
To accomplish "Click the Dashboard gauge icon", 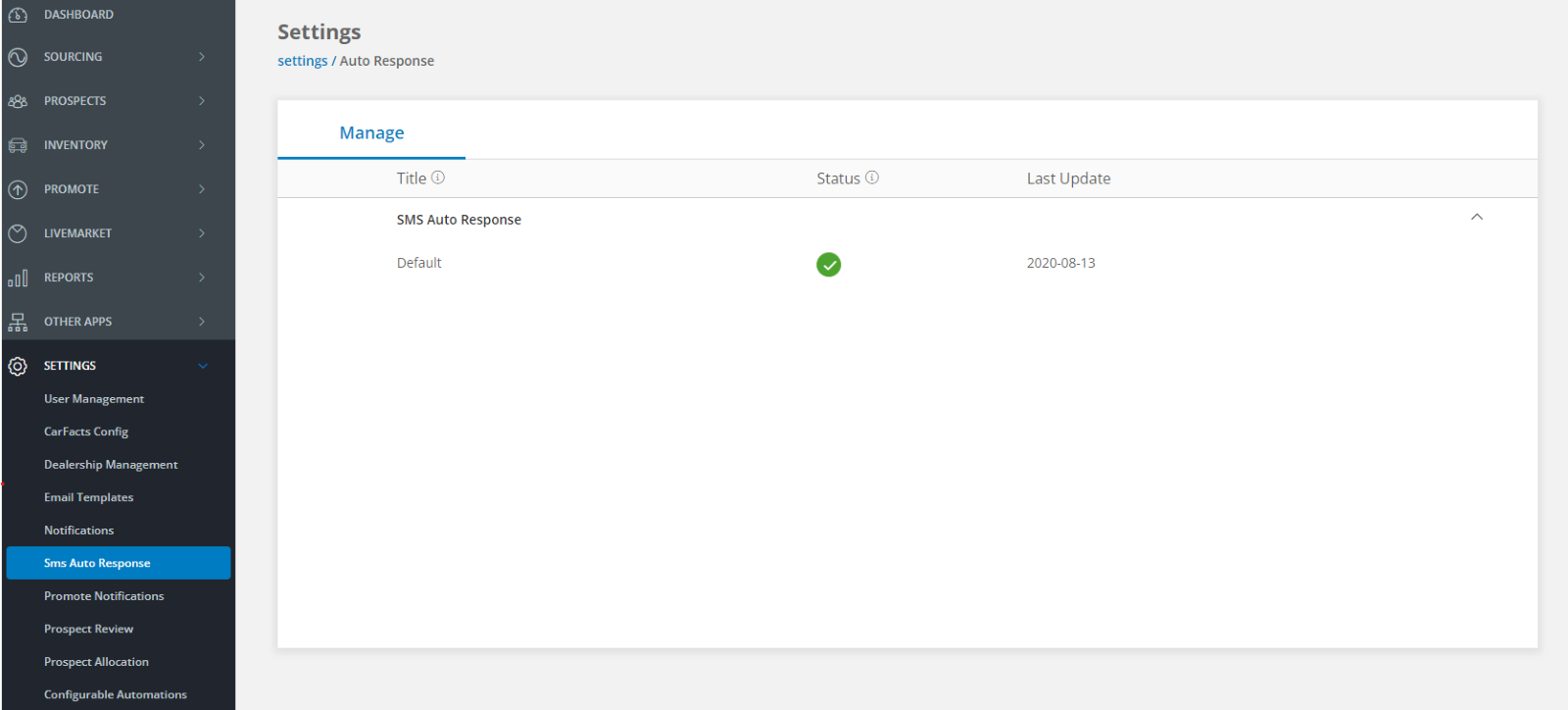I will click(x=18, y=15).
